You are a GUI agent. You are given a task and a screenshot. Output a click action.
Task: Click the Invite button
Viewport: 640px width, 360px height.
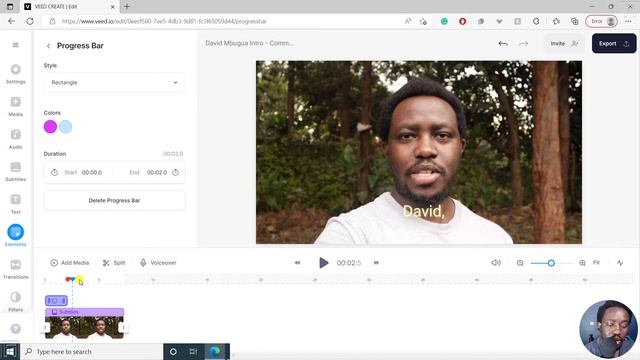point(564,44)
